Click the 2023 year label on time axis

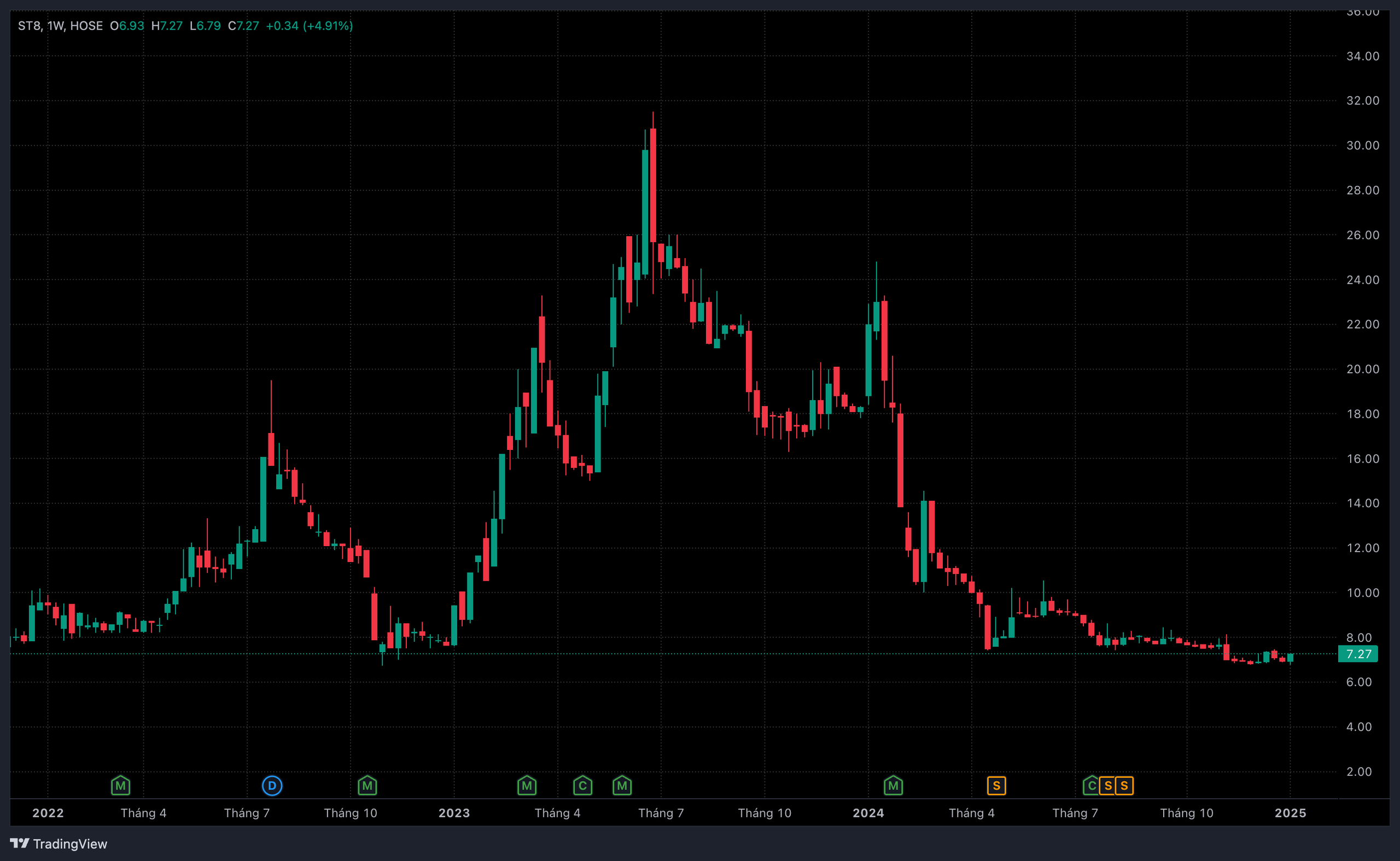(454, 812)
